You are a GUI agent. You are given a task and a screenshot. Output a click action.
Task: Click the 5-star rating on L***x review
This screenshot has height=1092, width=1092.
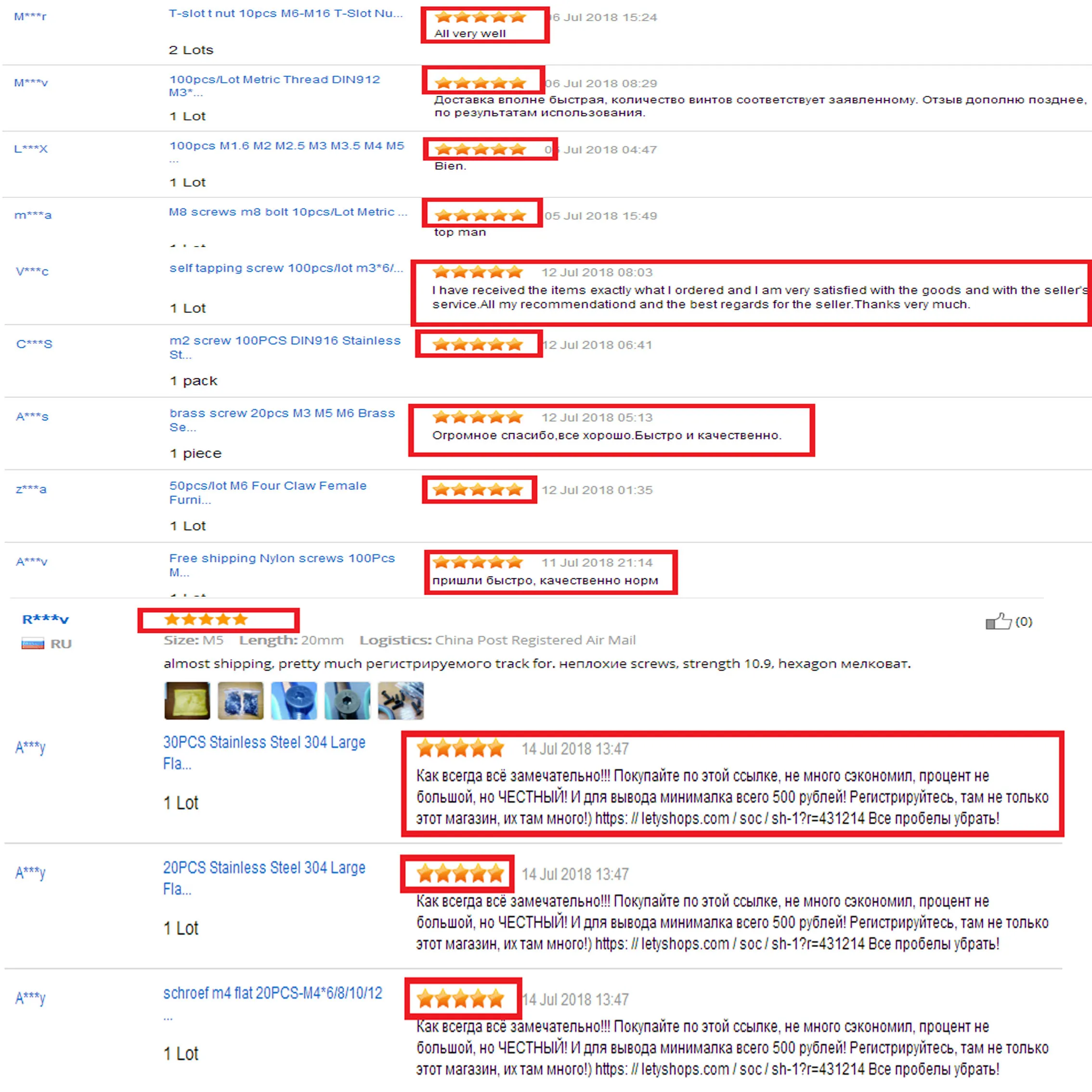(x=481, y=148)
